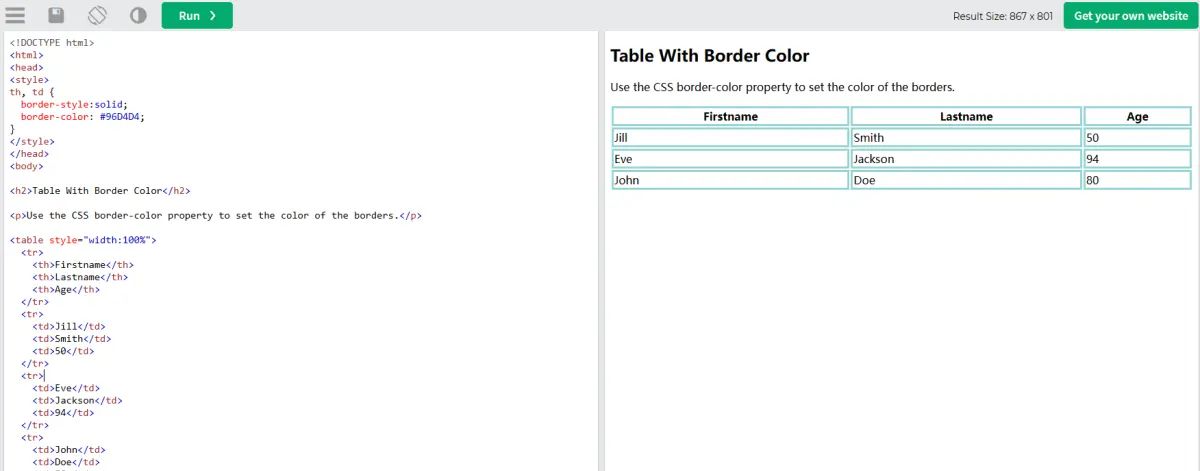Click the Get your own website button
Image resolution: width=1200 pixels, height=471 pixels.
tap(1130, 16)
